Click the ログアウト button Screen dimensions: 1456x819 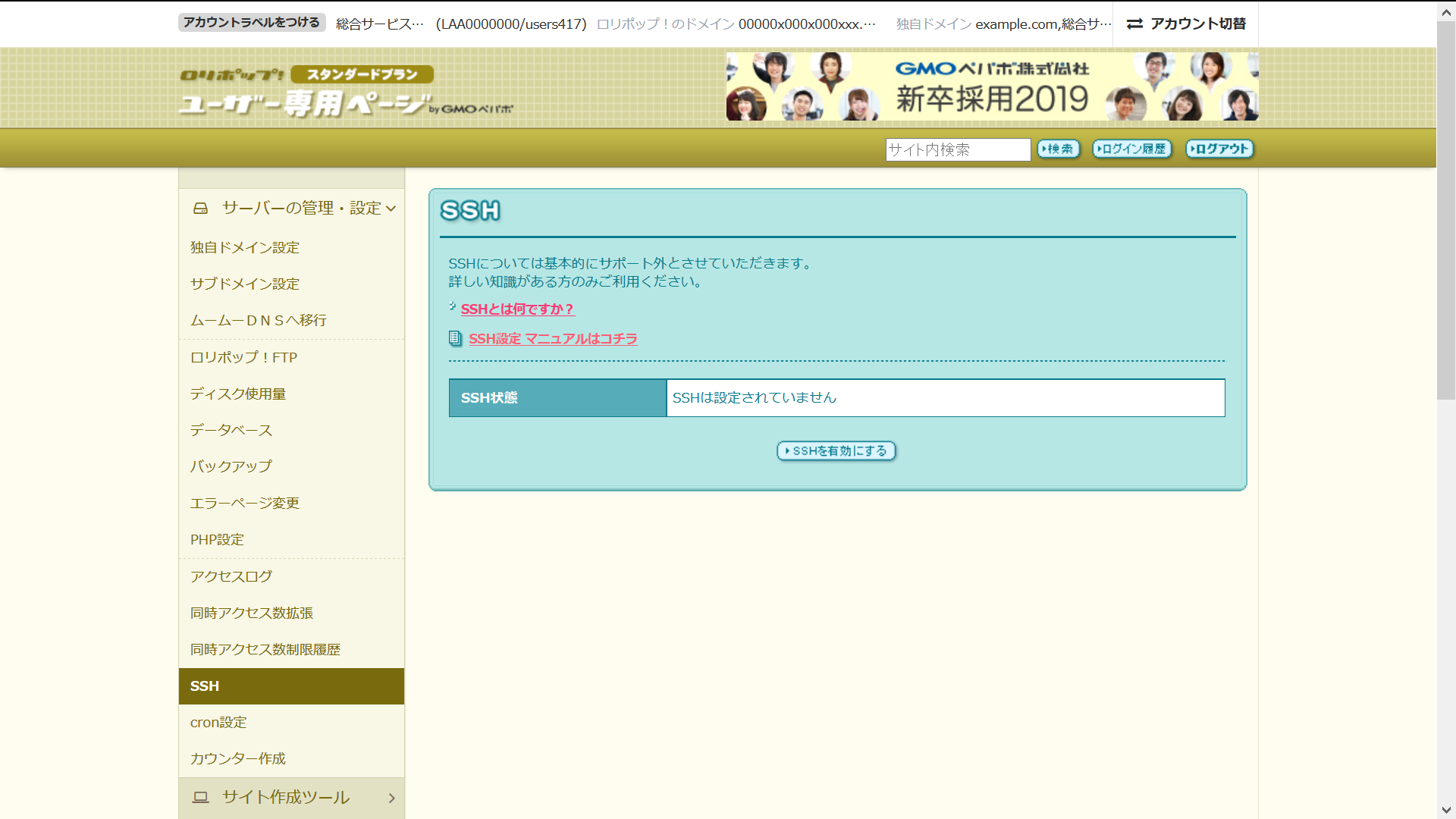click(1219, 149)
